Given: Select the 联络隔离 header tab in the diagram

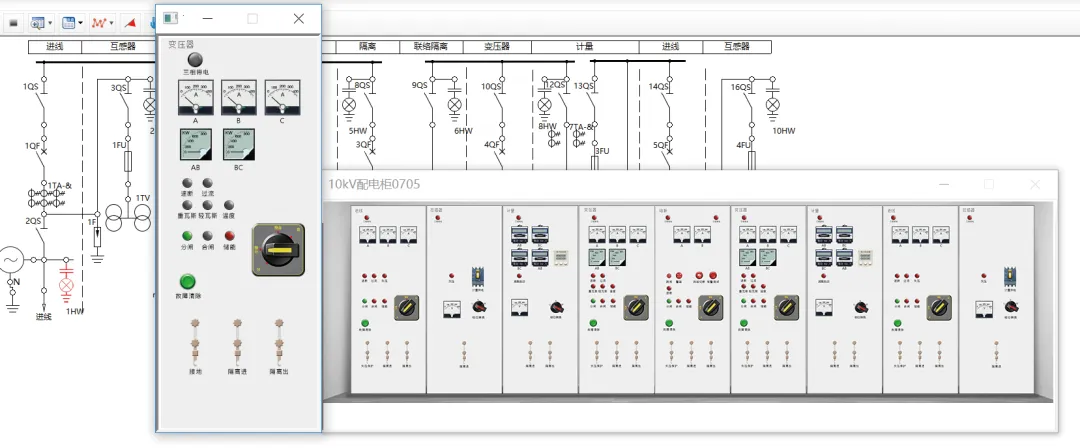Looking at the screenshot, I should coord(431,47).
